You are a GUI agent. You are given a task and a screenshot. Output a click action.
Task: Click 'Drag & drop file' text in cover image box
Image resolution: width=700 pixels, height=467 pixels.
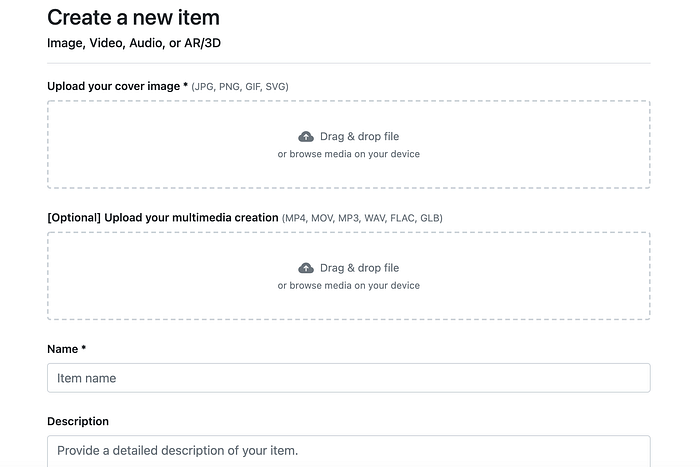click(x=359, y=136)
